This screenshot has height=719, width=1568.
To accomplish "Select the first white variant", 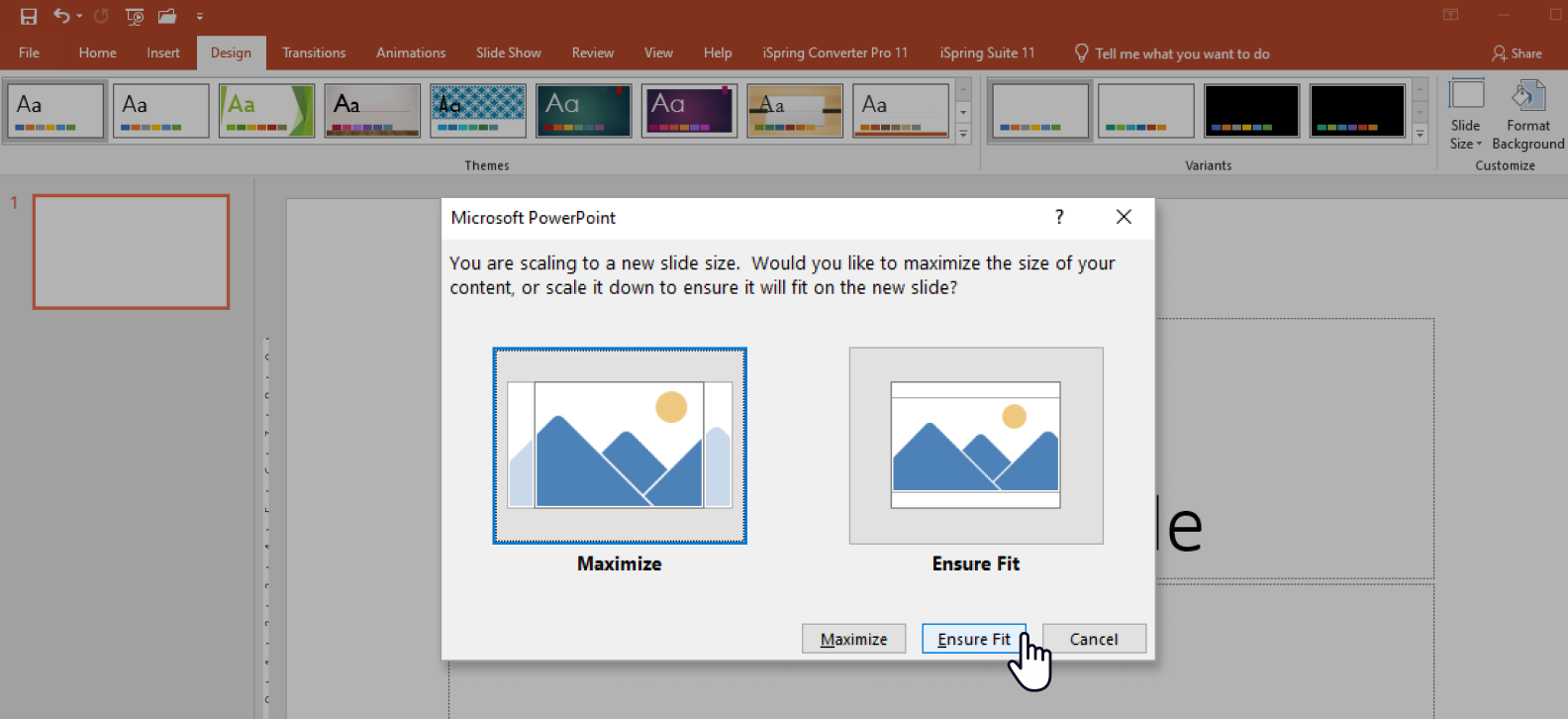I will (x=1040, y=110).
